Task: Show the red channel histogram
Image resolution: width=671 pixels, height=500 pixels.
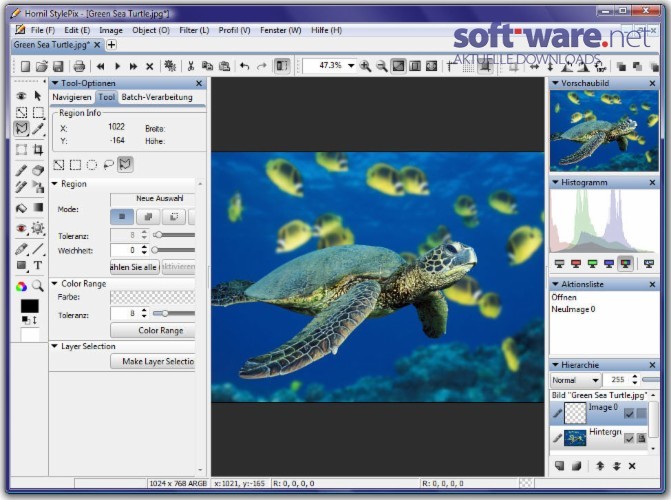Action: tap(576, 264)
